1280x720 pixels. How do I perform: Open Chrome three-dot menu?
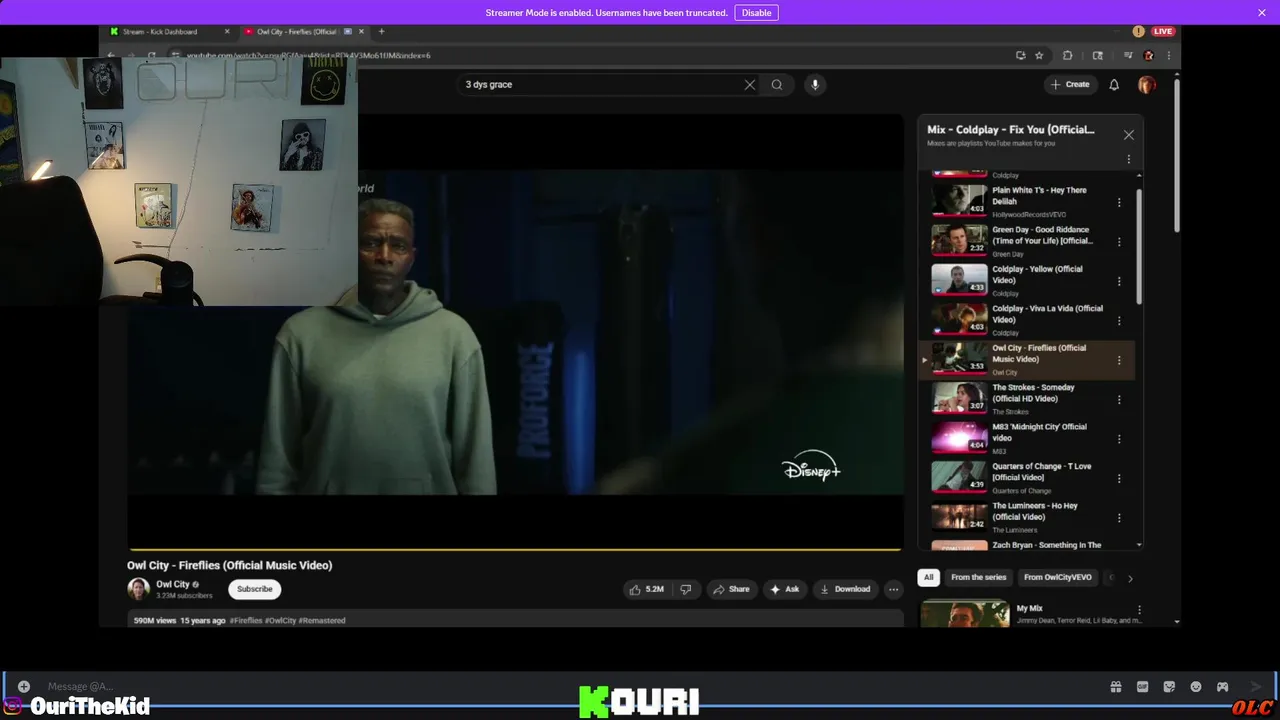coord(1168,55)
